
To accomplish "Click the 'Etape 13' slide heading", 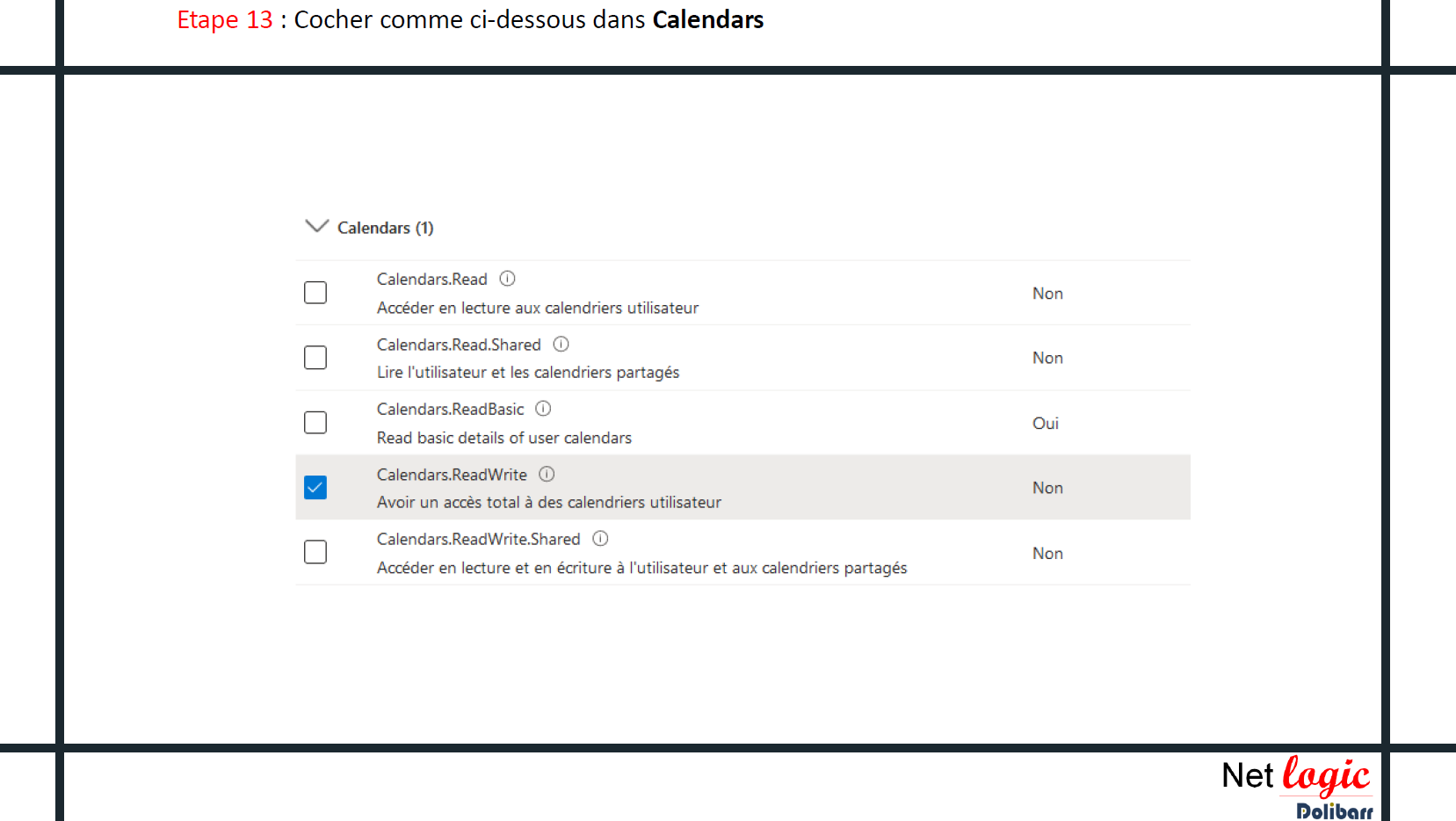I will pyautogui.click(x=469, y=19).
